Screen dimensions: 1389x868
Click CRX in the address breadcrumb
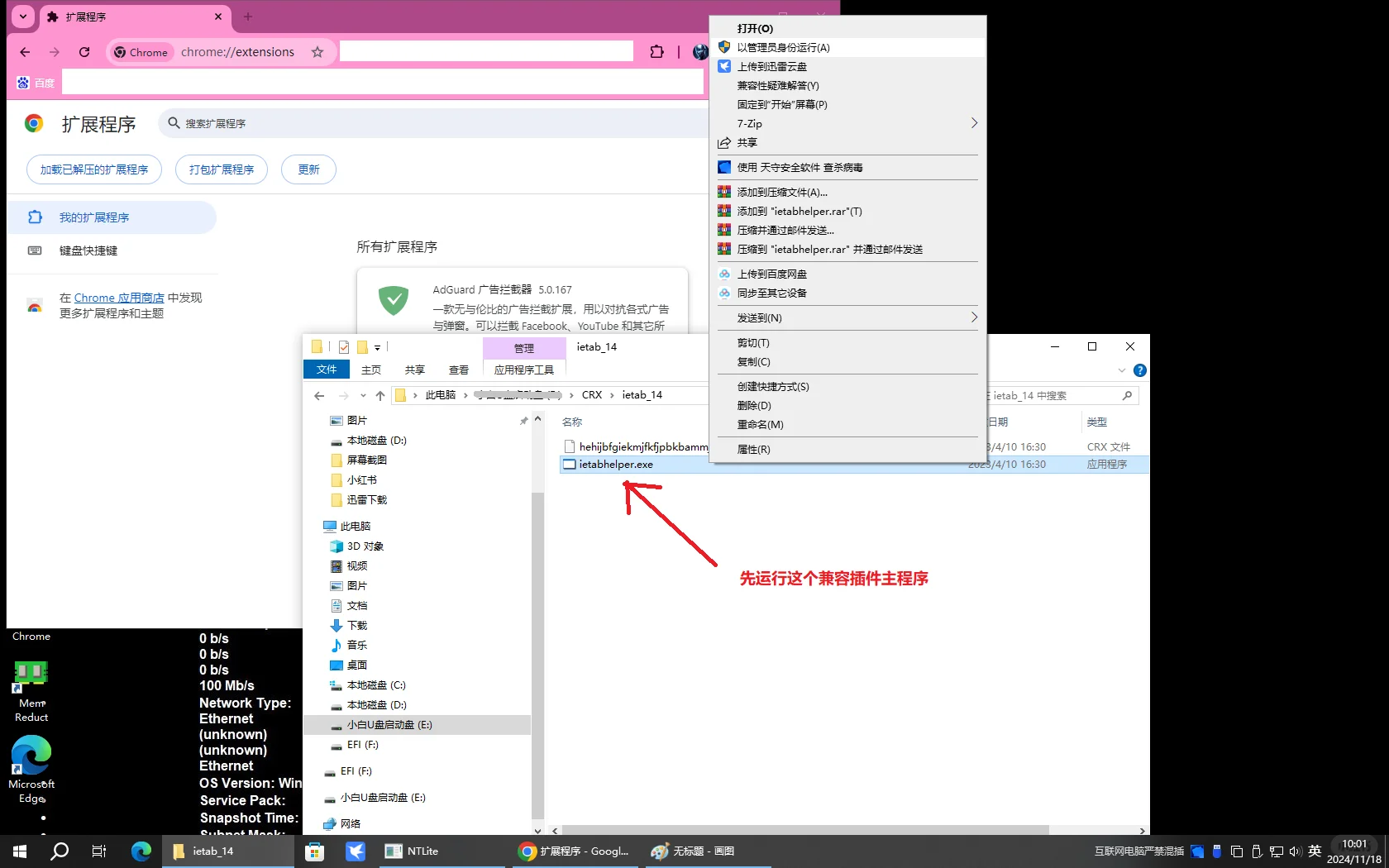[x=592, y=395]
